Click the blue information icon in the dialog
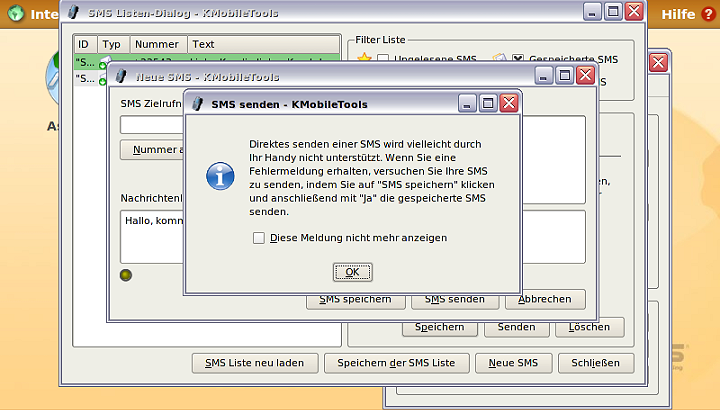Image resolution: width=720 pixels, height=410 pixels. click(x=220, y=176)
